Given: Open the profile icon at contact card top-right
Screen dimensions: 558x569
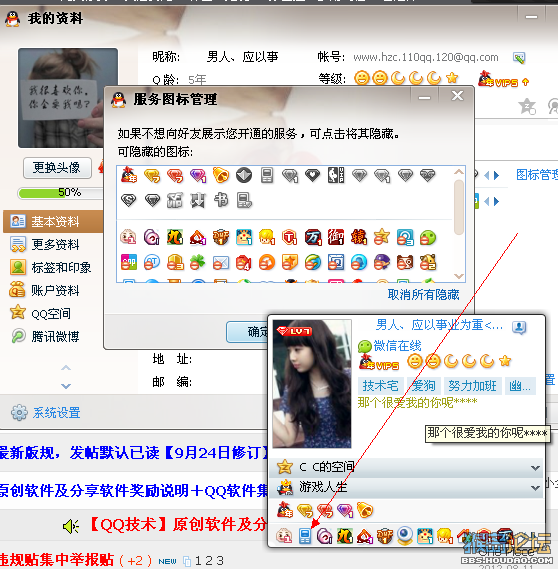Looking at the screenshot, I should [519, 327].
